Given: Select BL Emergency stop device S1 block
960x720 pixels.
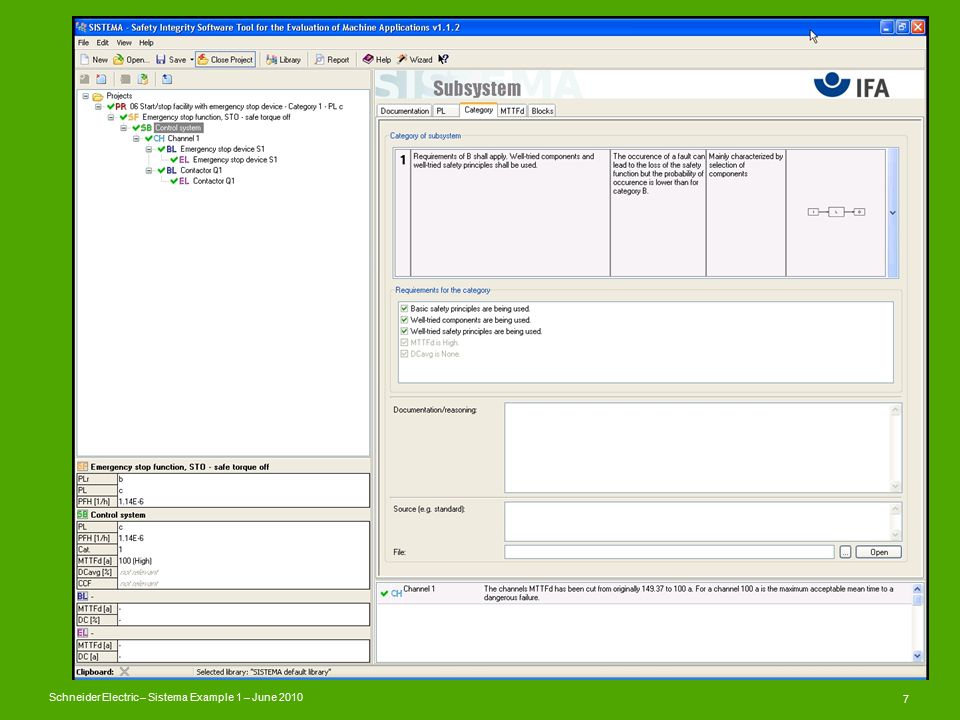Looking at the screenshot, I should click(x=222, y=149).
